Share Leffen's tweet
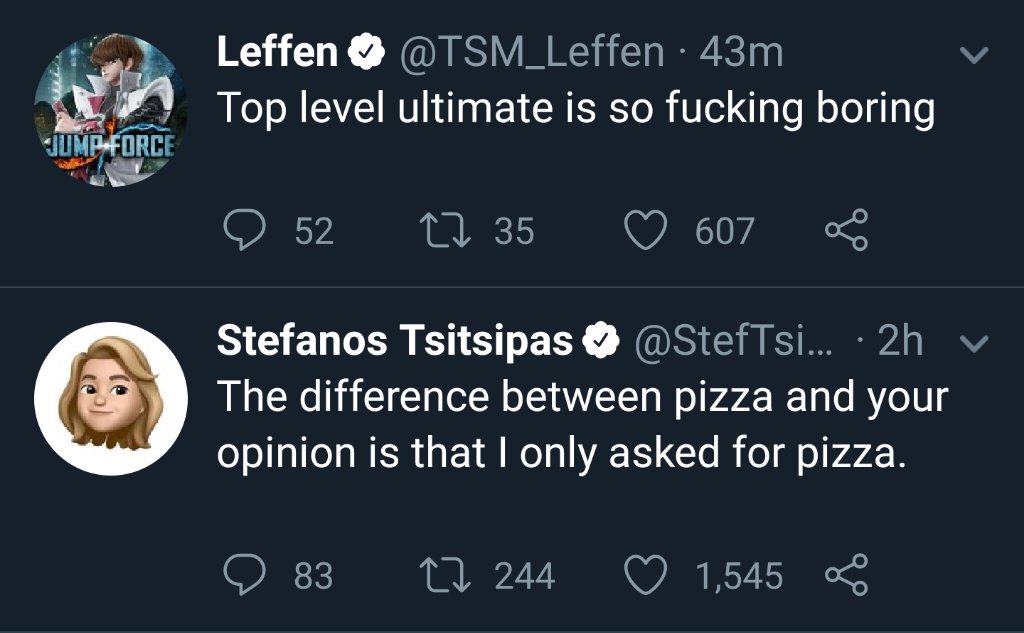This screenshot has height=633, width=1024. click(x=847, y=232)
